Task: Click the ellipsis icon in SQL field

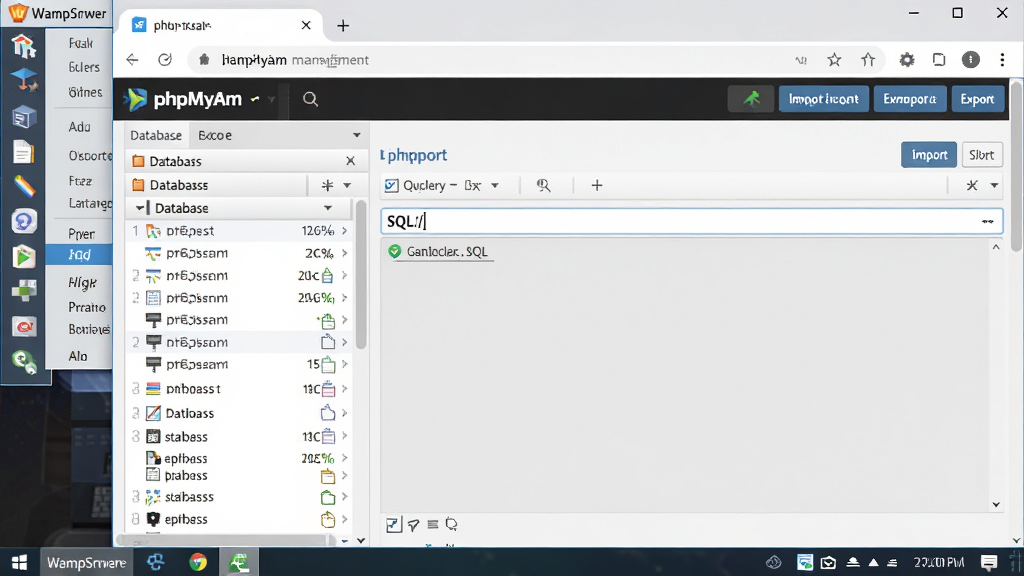Action: click(x=987, y=221)
